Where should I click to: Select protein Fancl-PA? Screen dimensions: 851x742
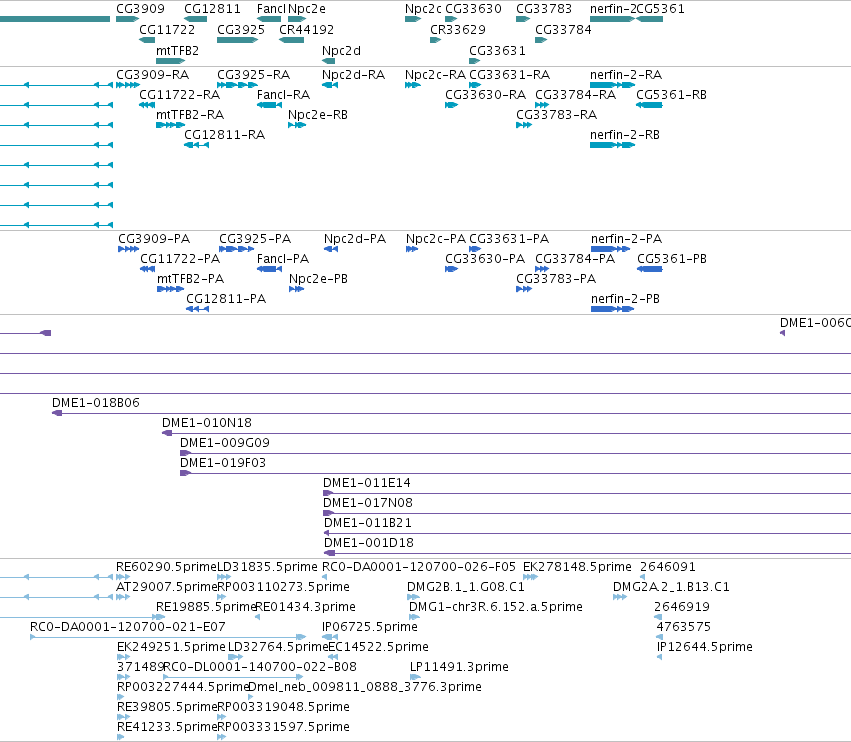pyautogui.click(x=269, y=269)
